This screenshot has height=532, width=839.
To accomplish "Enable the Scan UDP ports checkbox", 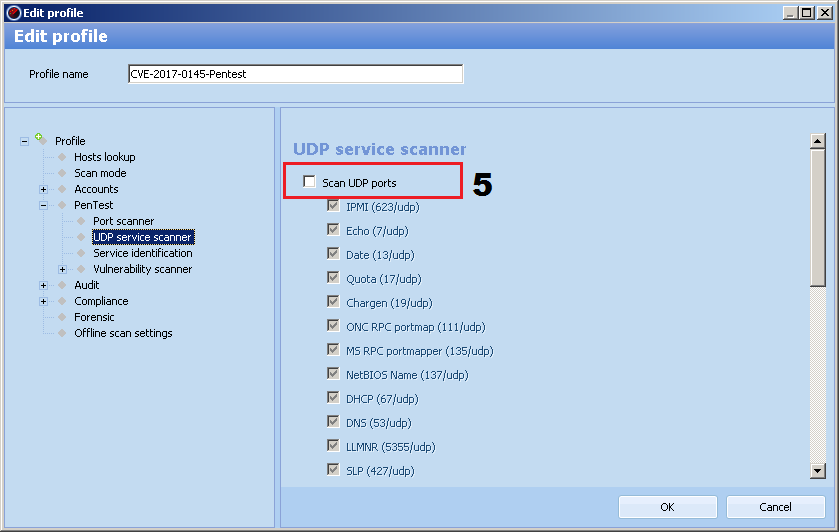I will [309, 182].
